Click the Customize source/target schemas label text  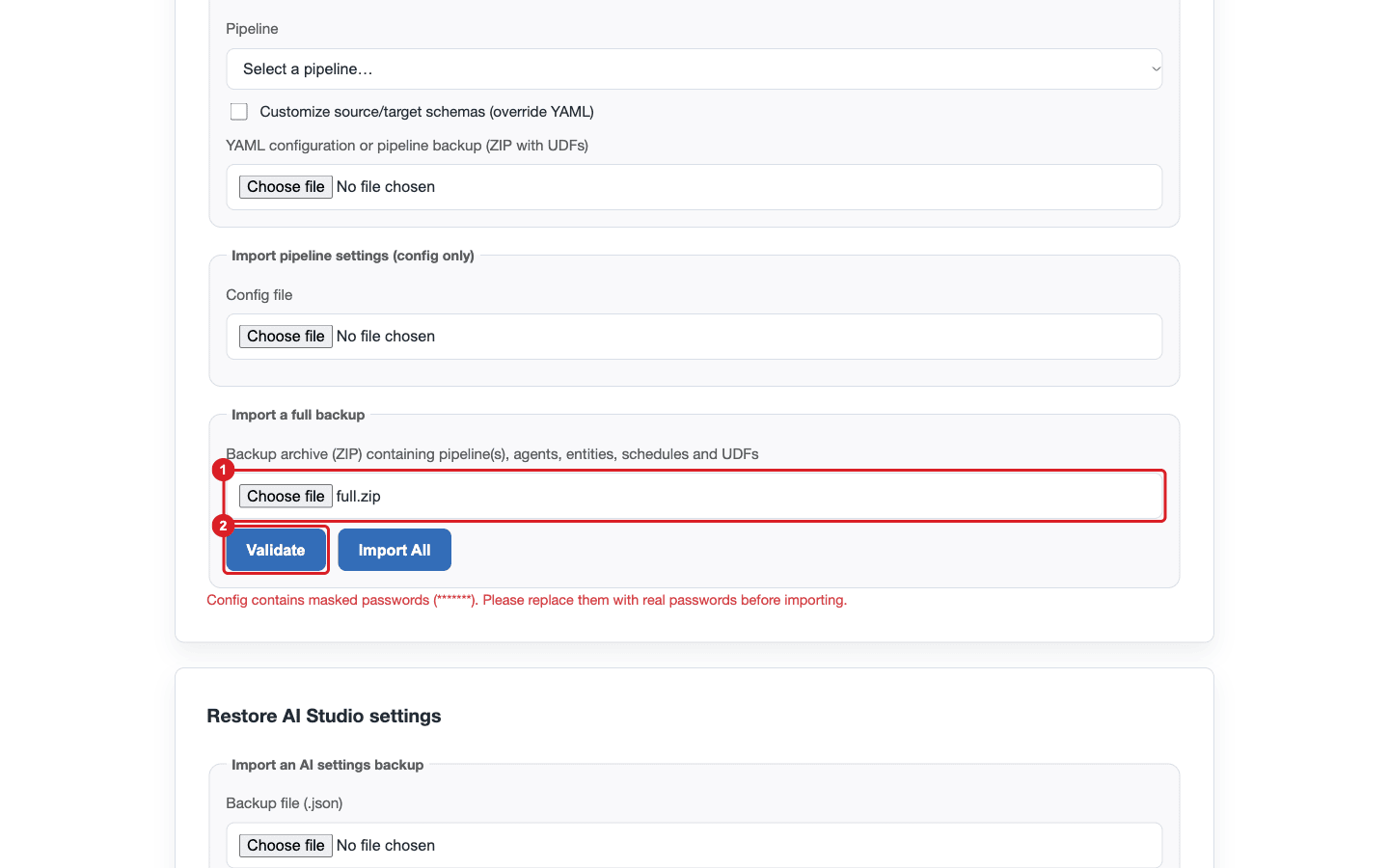pyautogui.click(x=426, y=112)
